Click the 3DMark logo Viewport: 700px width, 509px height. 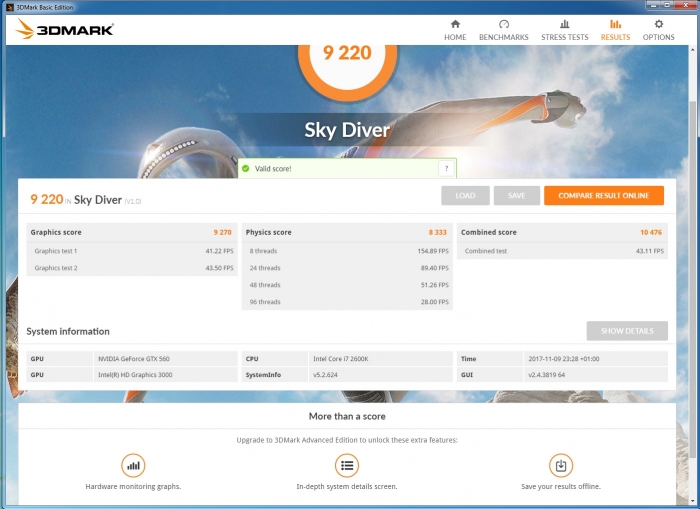point(64,29)
